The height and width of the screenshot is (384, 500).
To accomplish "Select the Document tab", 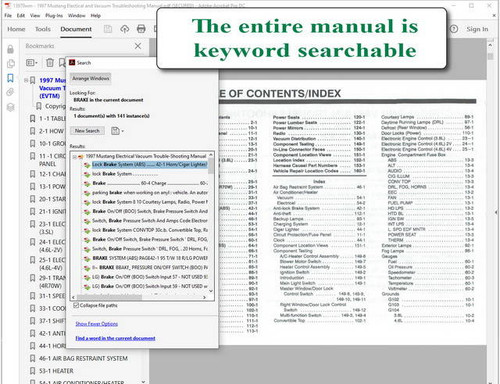I will [76, 29].
